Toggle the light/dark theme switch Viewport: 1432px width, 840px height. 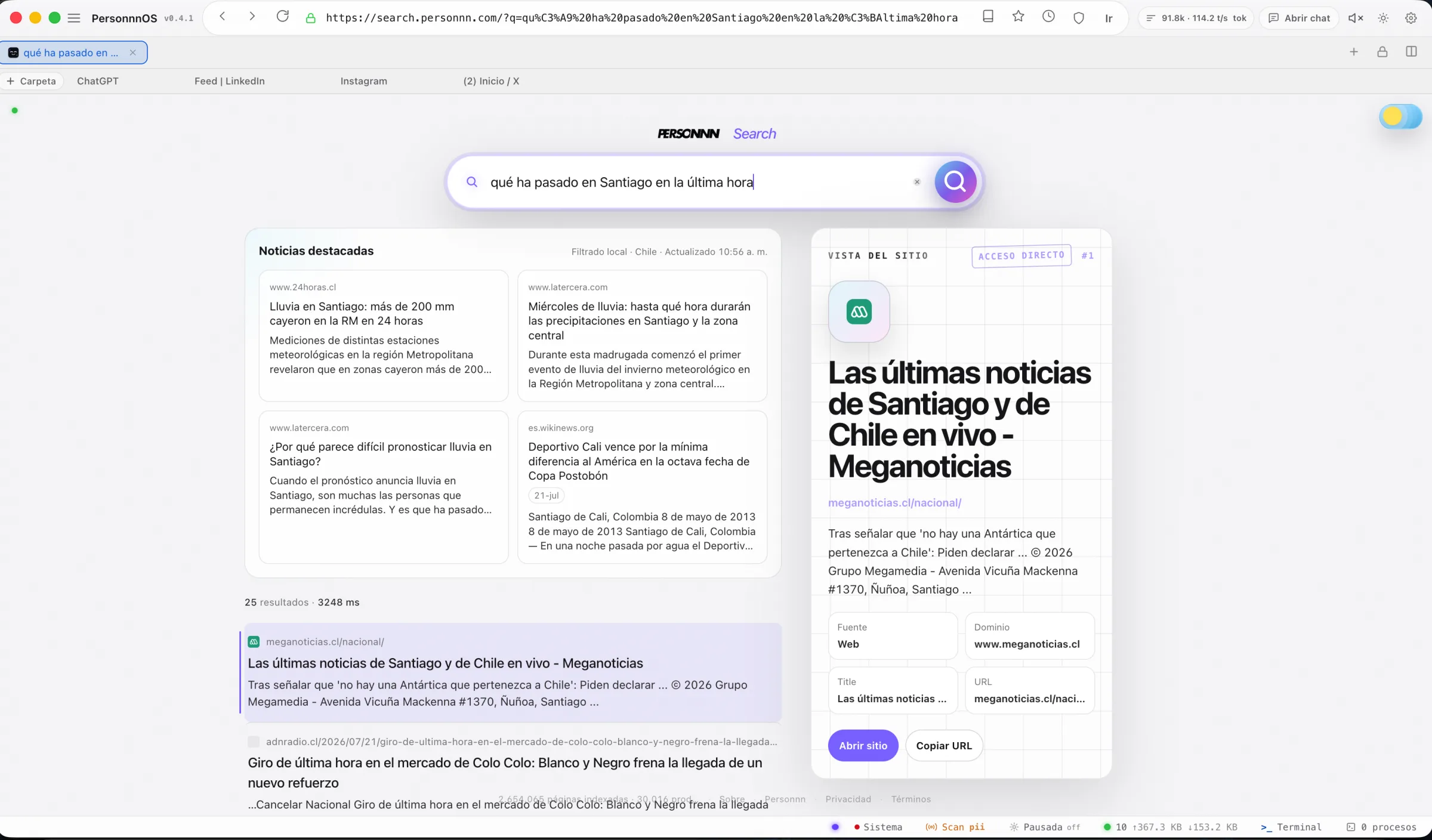1400,116
